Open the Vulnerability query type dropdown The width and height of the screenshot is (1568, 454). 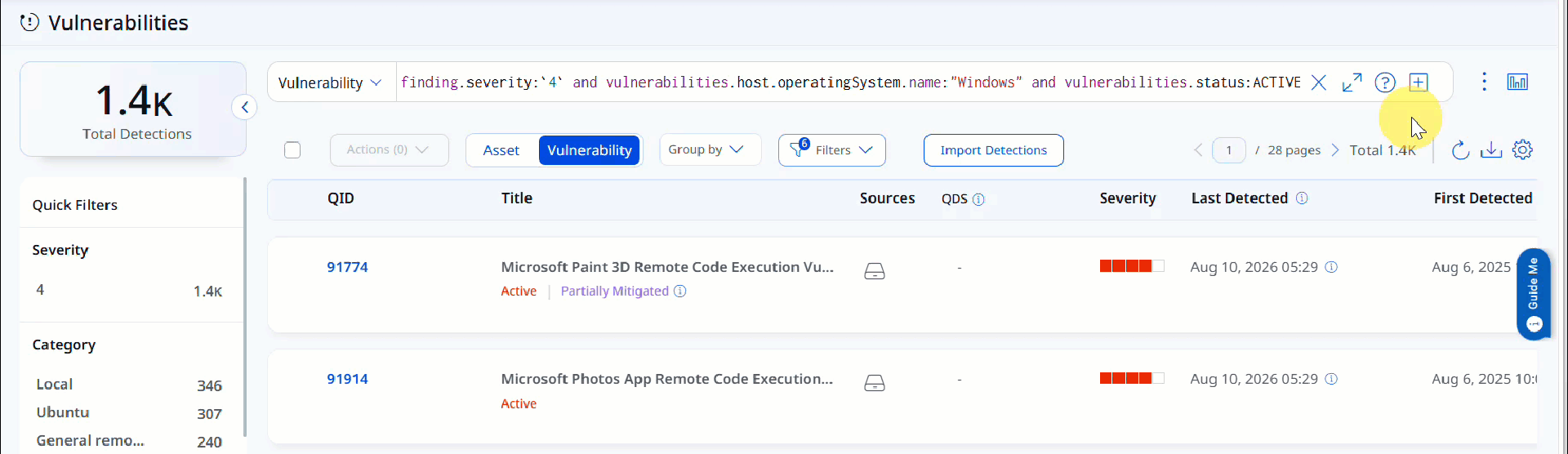coord(331,82)
